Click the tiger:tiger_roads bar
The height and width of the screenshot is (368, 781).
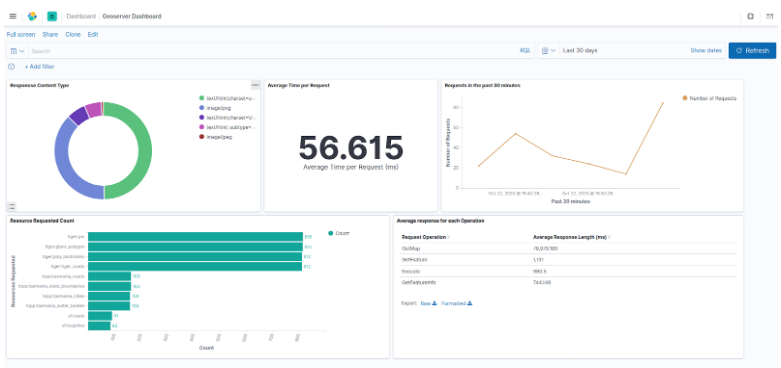(x=195, y=266)
